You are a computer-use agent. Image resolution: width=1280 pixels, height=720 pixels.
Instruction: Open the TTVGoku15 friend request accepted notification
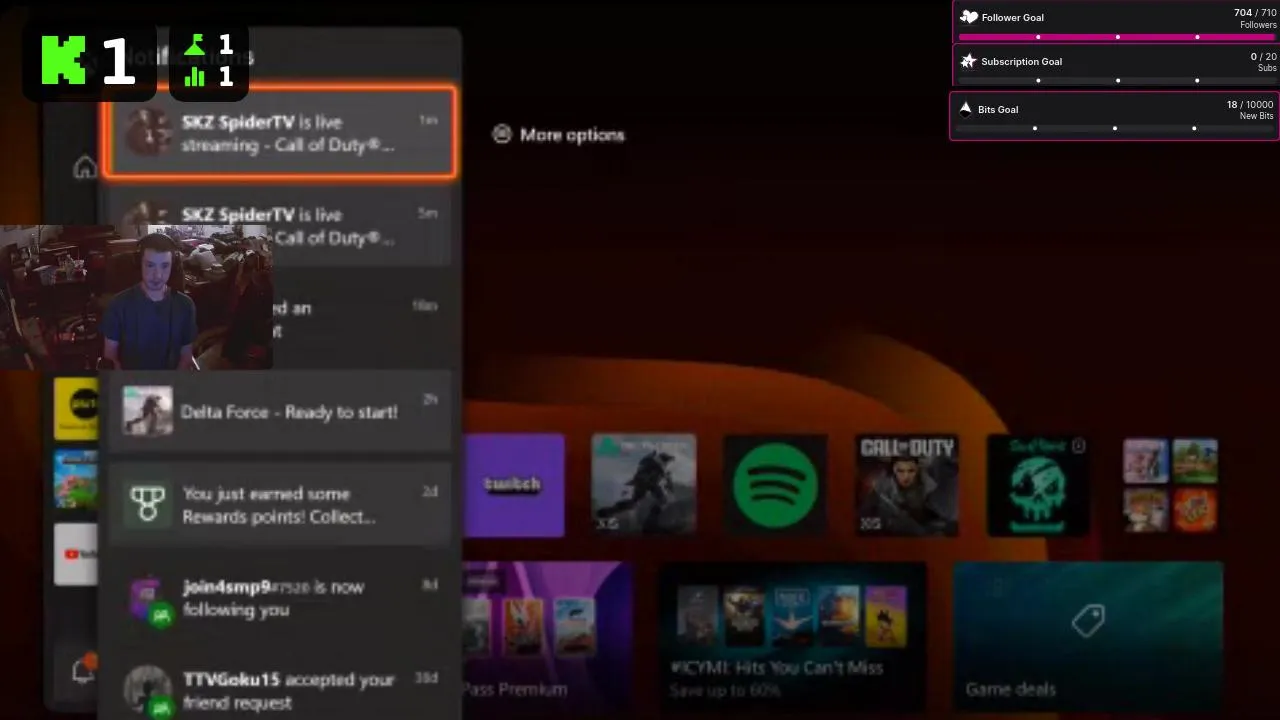pos(279,688)
